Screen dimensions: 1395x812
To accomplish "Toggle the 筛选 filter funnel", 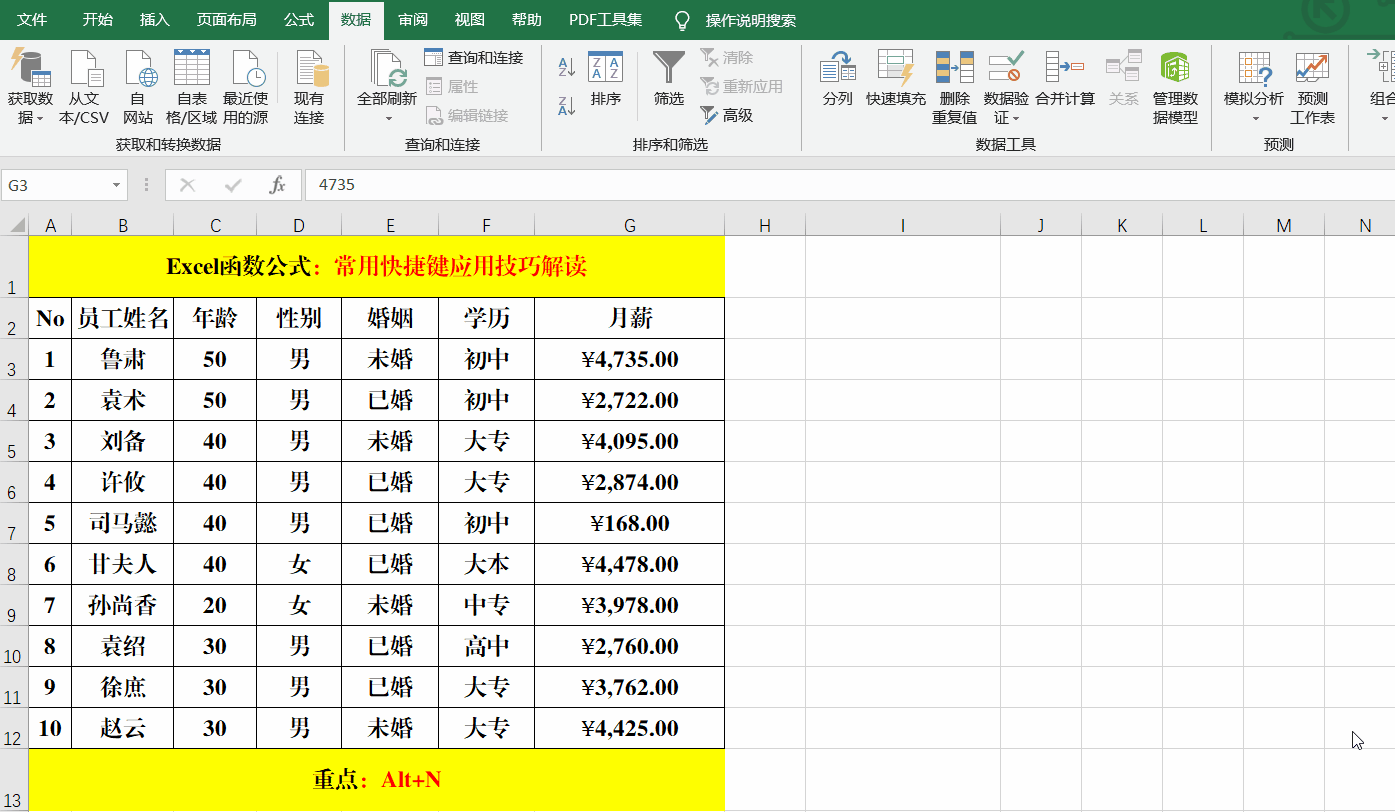I will [669, 78].
